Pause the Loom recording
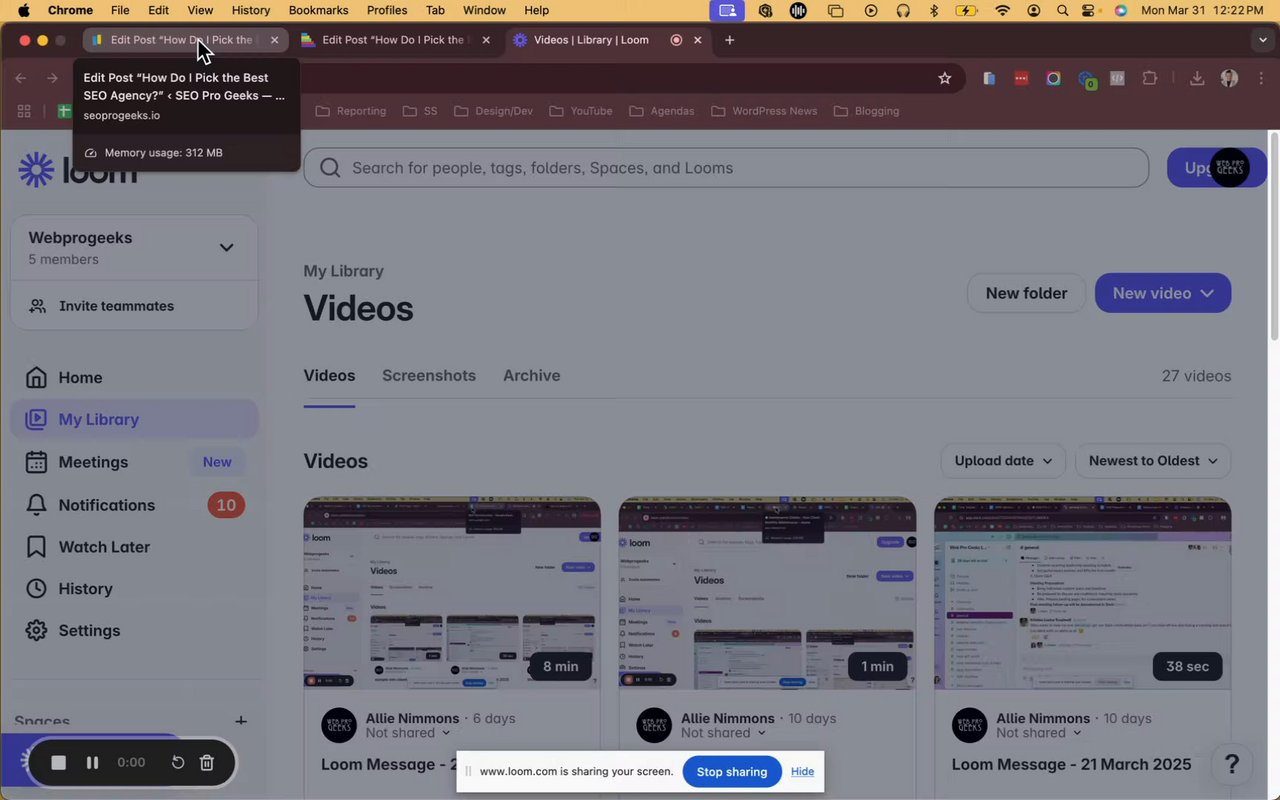1280x800 pixels. [92, 763]
